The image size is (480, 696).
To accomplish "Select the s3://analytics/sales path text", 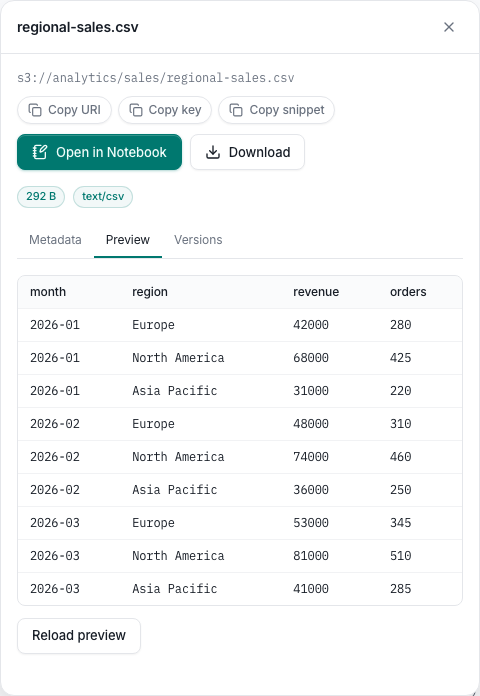I will [156, 78].
